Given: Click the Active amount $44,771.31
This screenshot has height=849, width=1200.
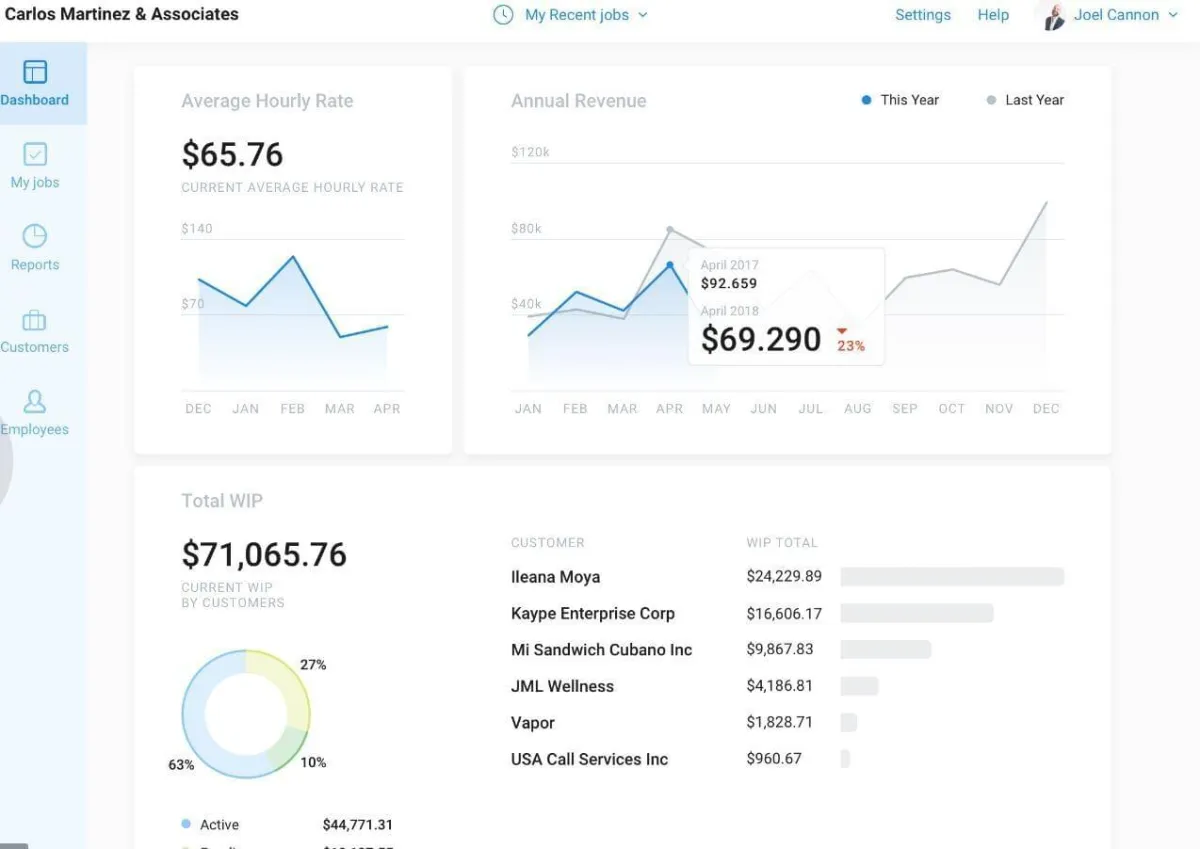Looking at the screenshot, I should [357, 825].
